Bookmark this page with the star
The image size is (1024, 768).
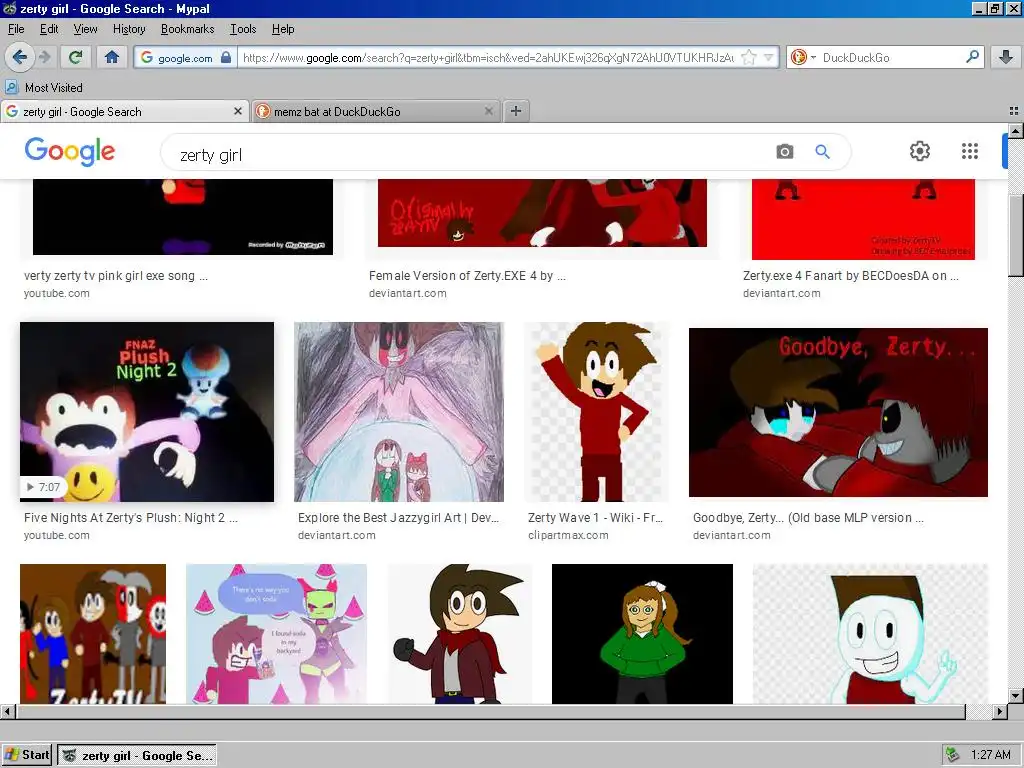tap(749, 57)
